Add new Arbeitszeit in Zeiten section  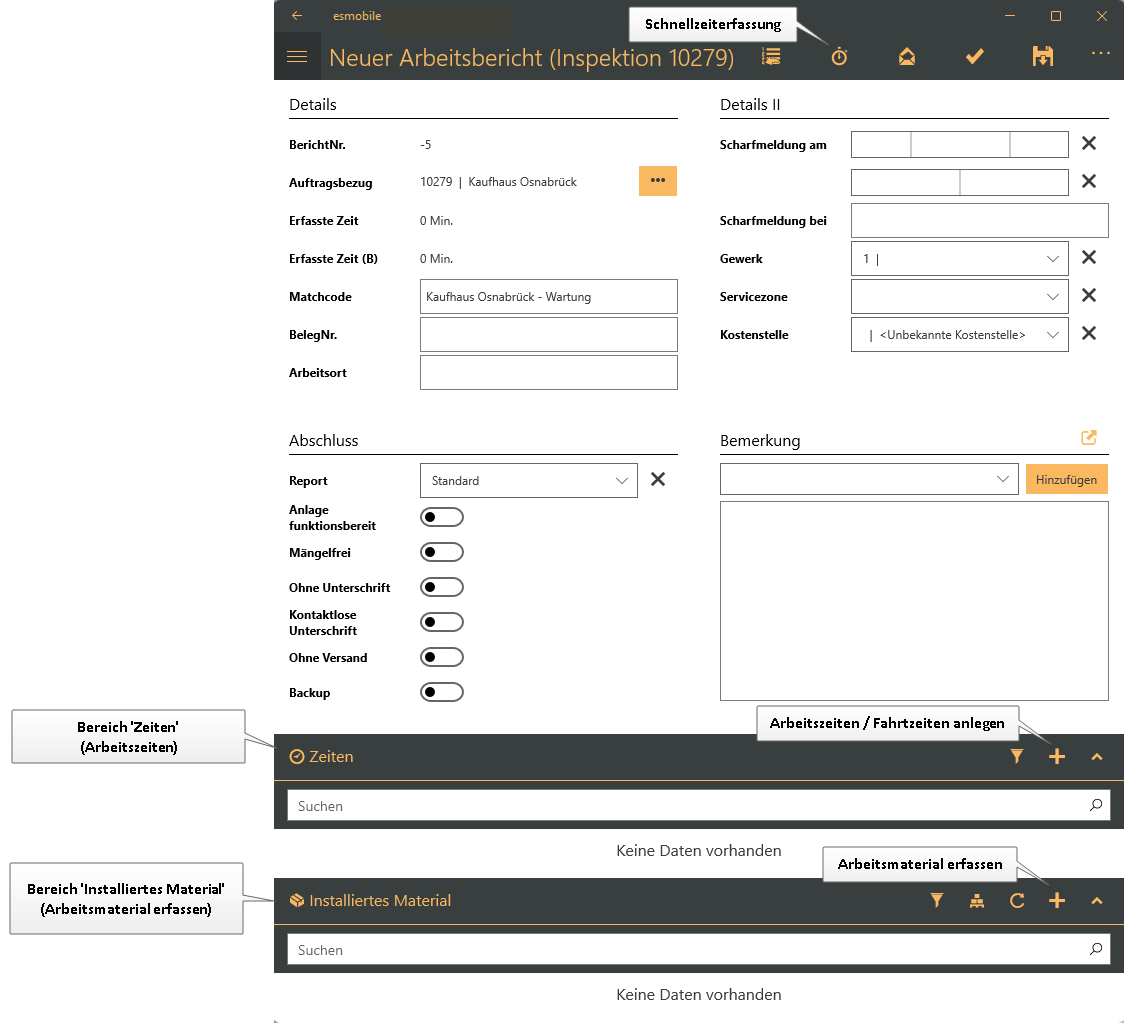point(1057,756)
